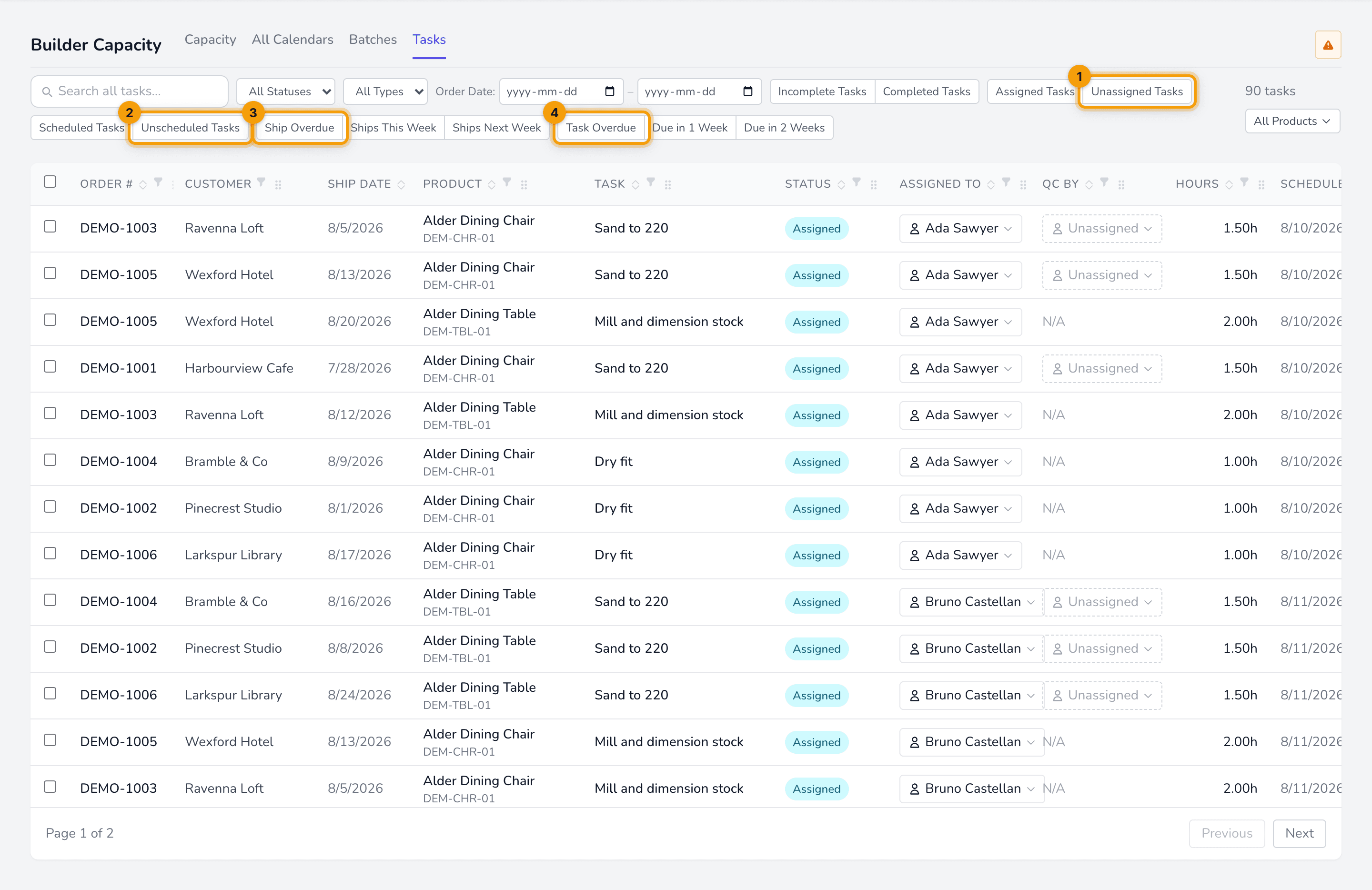Click the Assigned status badge for DEMO-1001
Screen dimensions: 1372x890
point(816,369)
